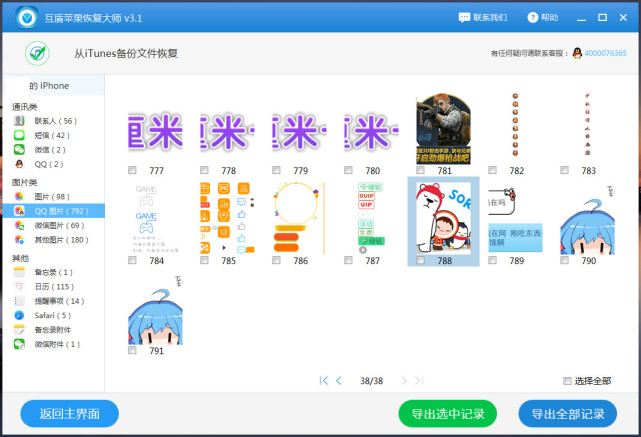Open the GAME controller thumbnail 784

pyautogui.click(x=155, y=218)
